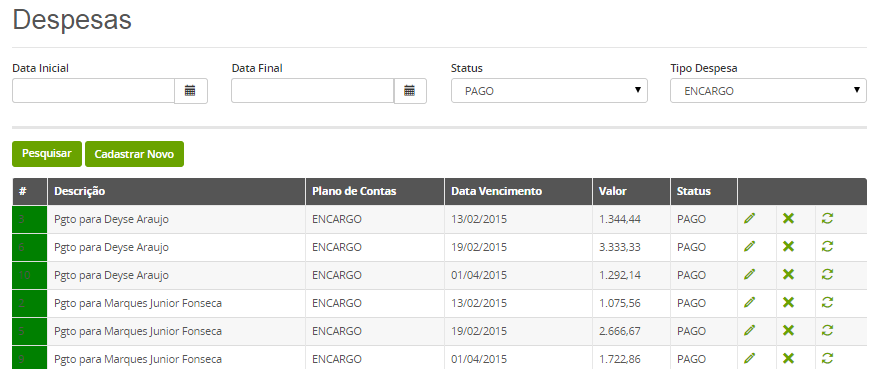Delete the 1.344,44 payment row
The width and height of the screenshot is (889, 369).
[x=788, y=219]
